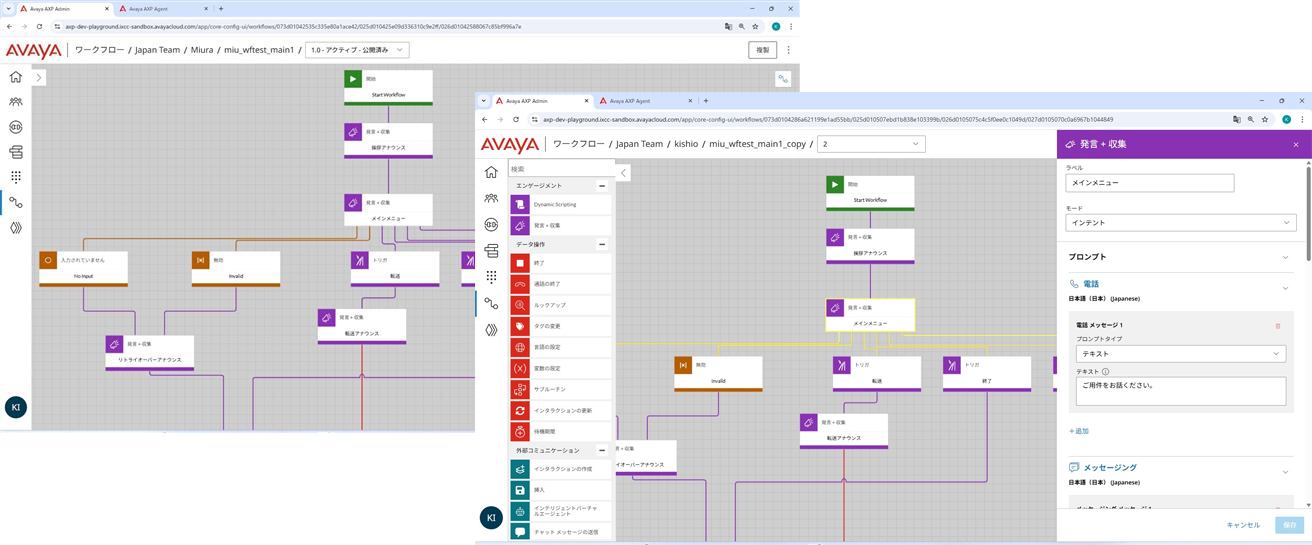Screen dimensions: 1312x545
Task: Collapse the エンゲージメント palette section
Action: point(602,186)
